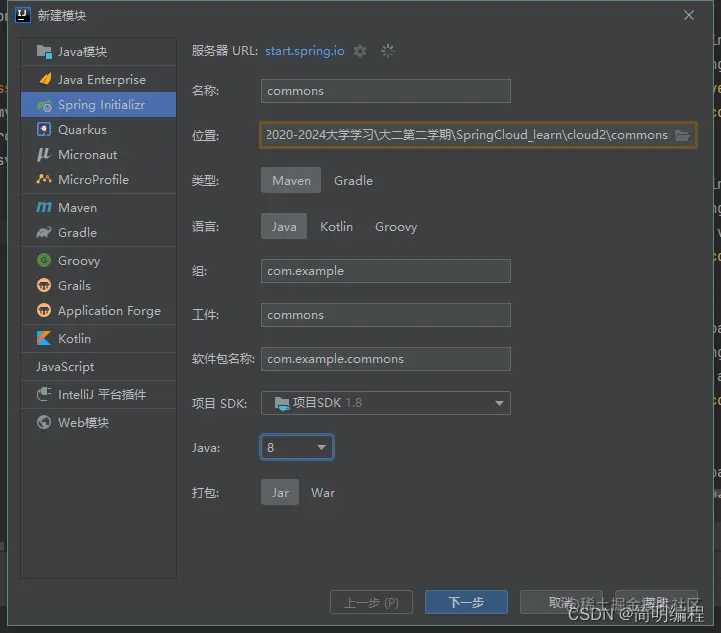This screenshot has height=633, width=721.
Task: Browse location with folder icon
Action: click(682, 135)
